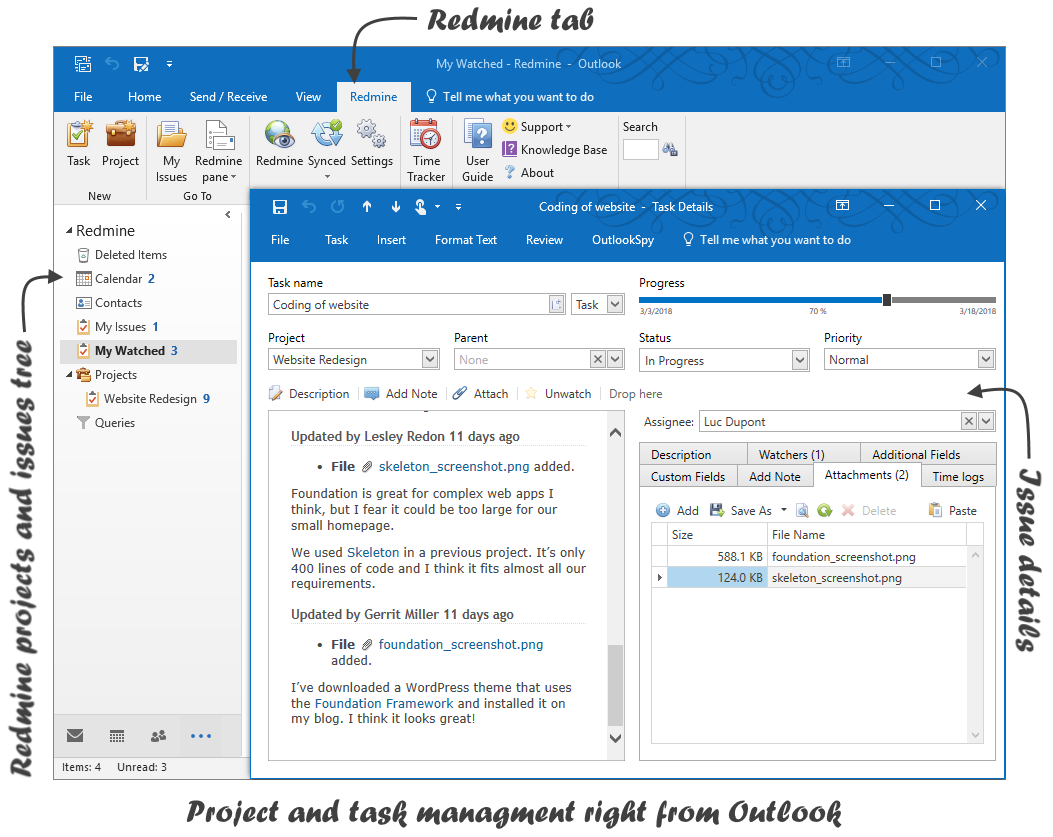
Task: Switch to Task tab in Task Details
Action: point(336,240)
